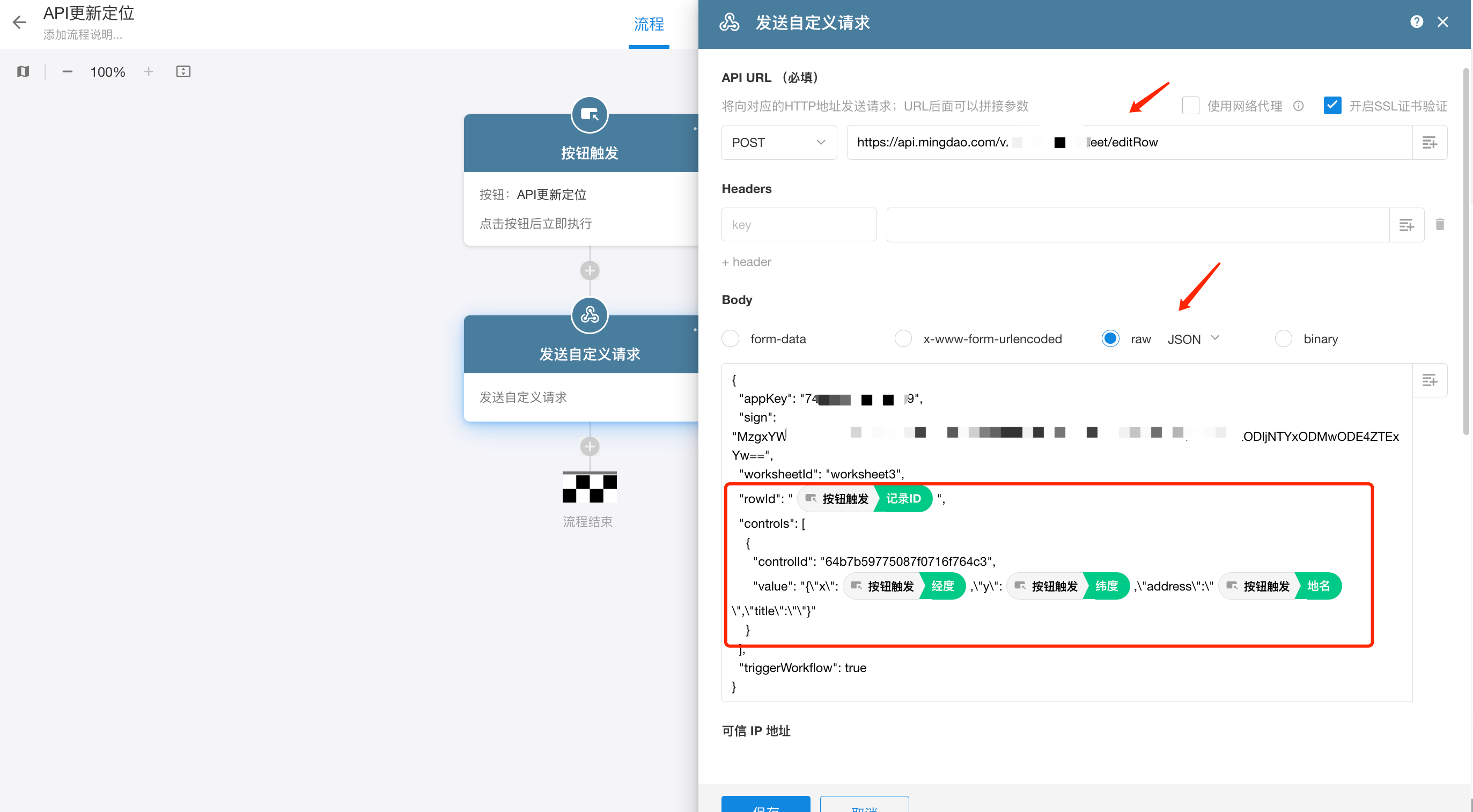
Task: Select the form-data radio button
Action: point(730,338)
